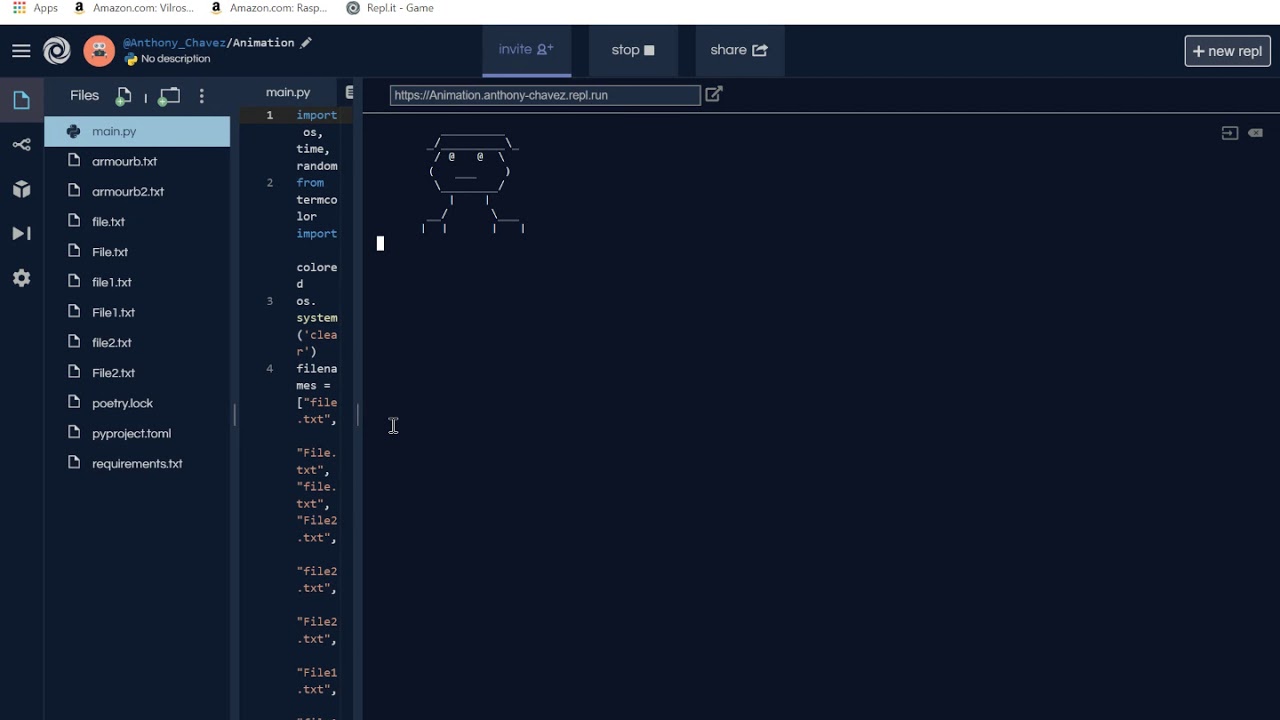
Task: Open main.py in file tree
Action: click(137, 131)
